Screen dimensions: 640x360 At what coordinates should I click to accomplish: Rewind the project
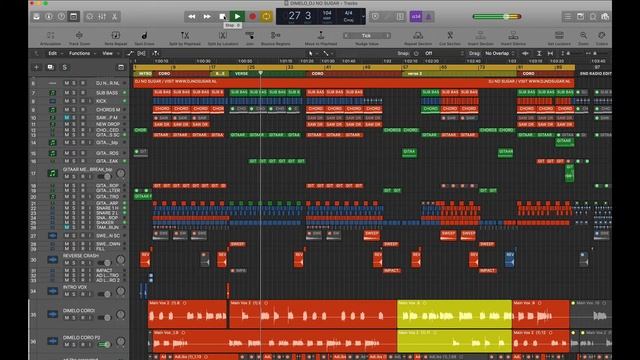[x=191, y=16]
